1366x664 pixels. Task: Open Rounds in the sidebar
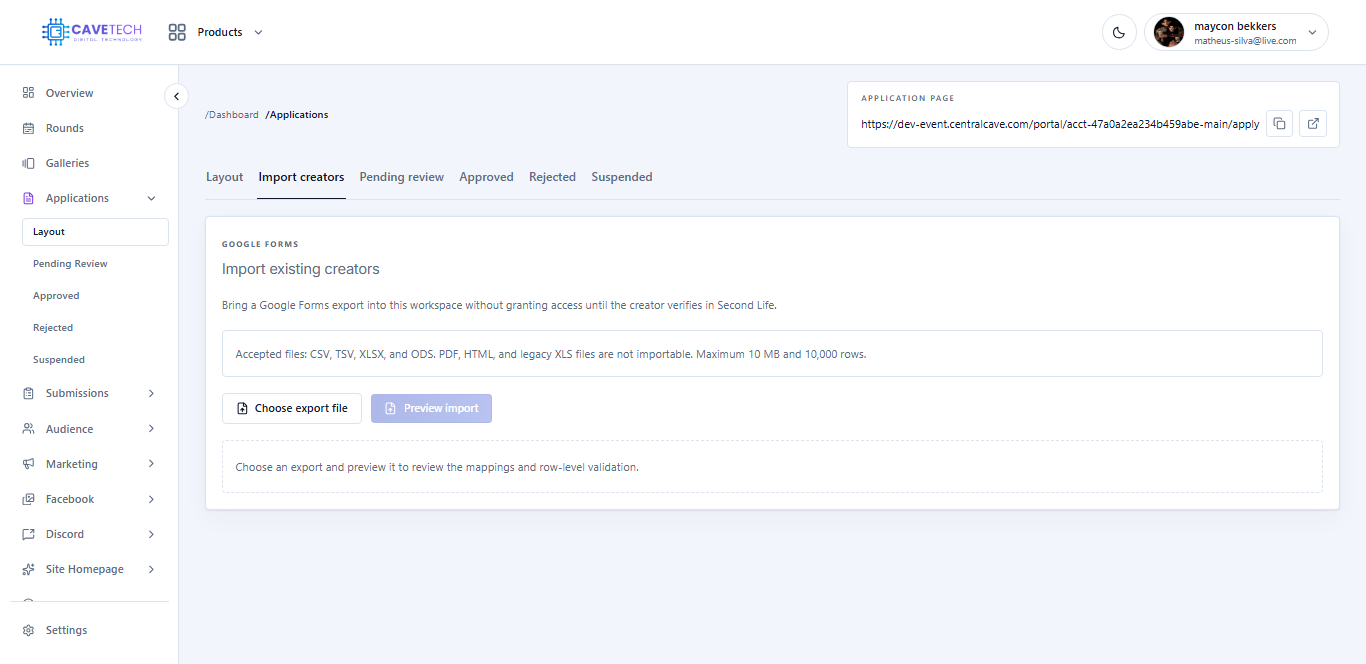coord(65,128)
